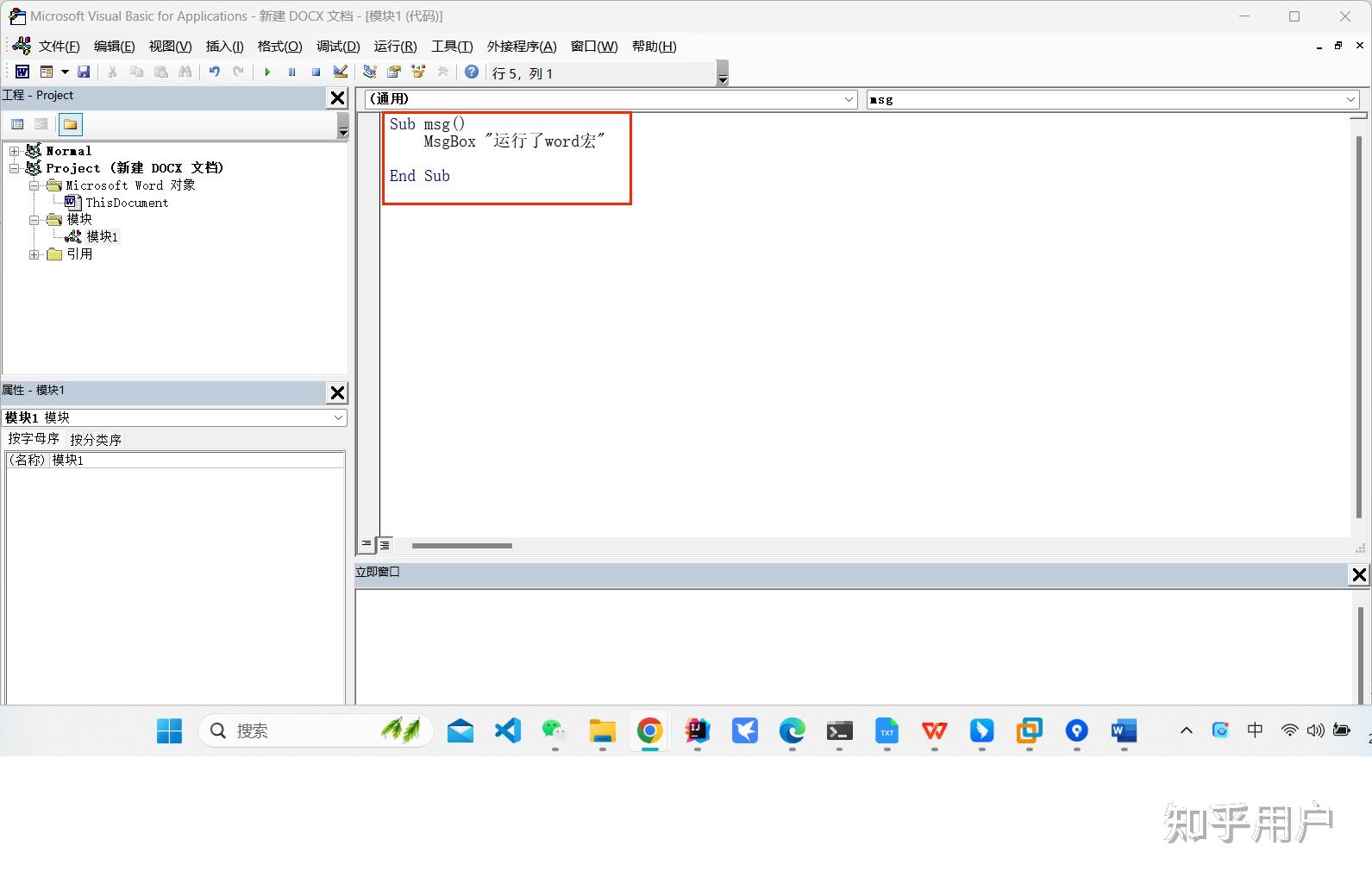The width and height of the screenshot is (1372, 871).
Task: Click the (名称) property value field
Action: coord(197,460)
